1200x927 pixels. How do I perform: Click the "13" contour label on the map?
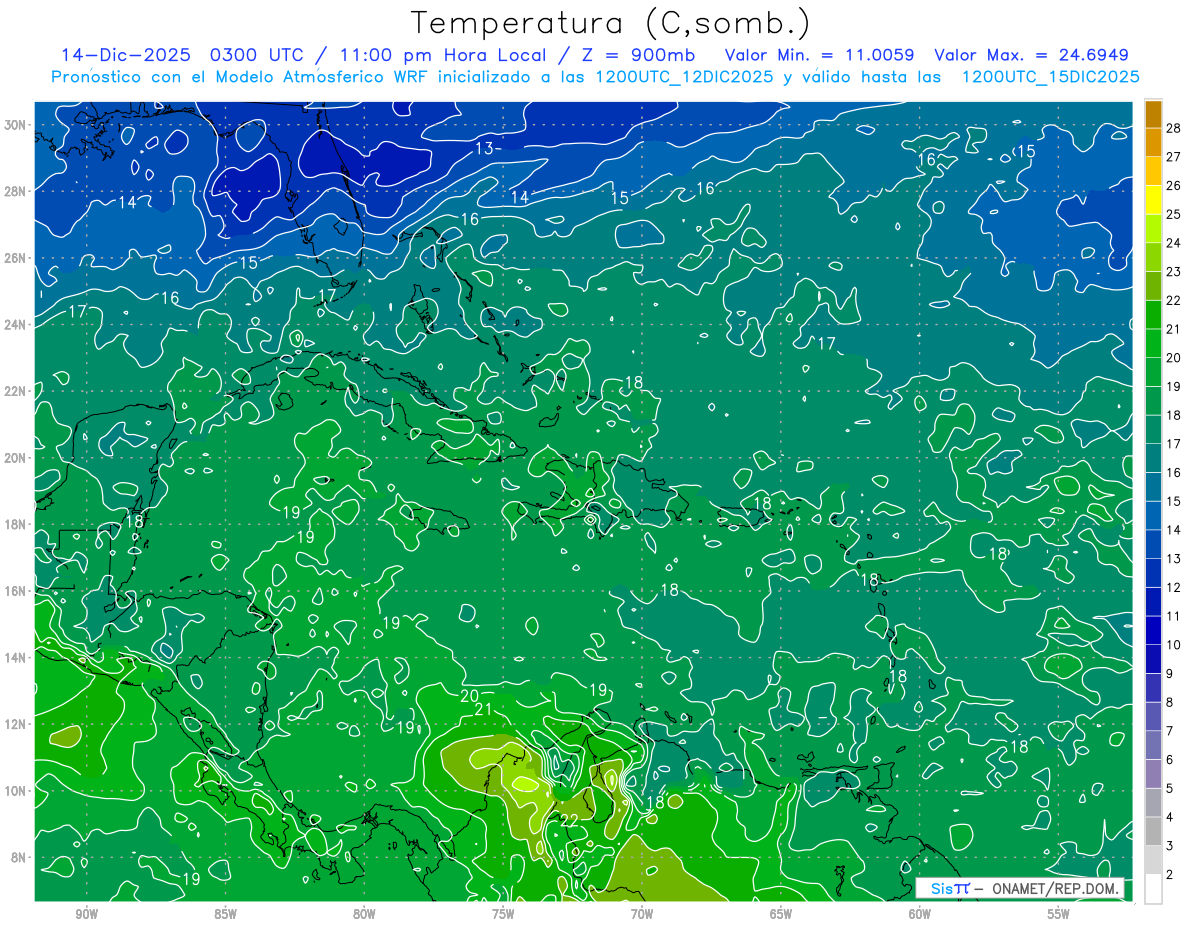pyautogui.click(x=485, y=149)
